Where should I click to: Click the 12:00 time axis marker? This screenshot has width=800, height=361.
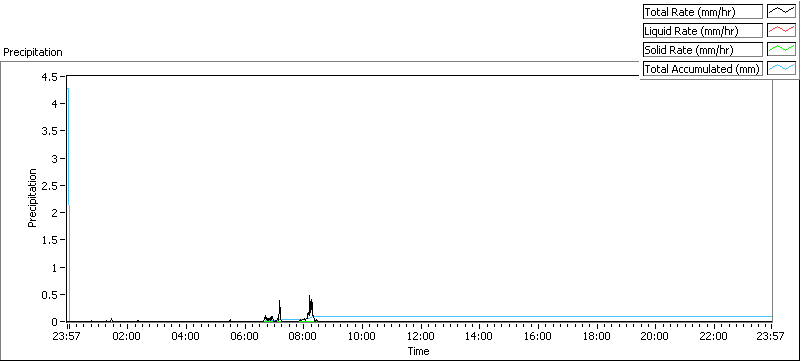click(420, 336)
